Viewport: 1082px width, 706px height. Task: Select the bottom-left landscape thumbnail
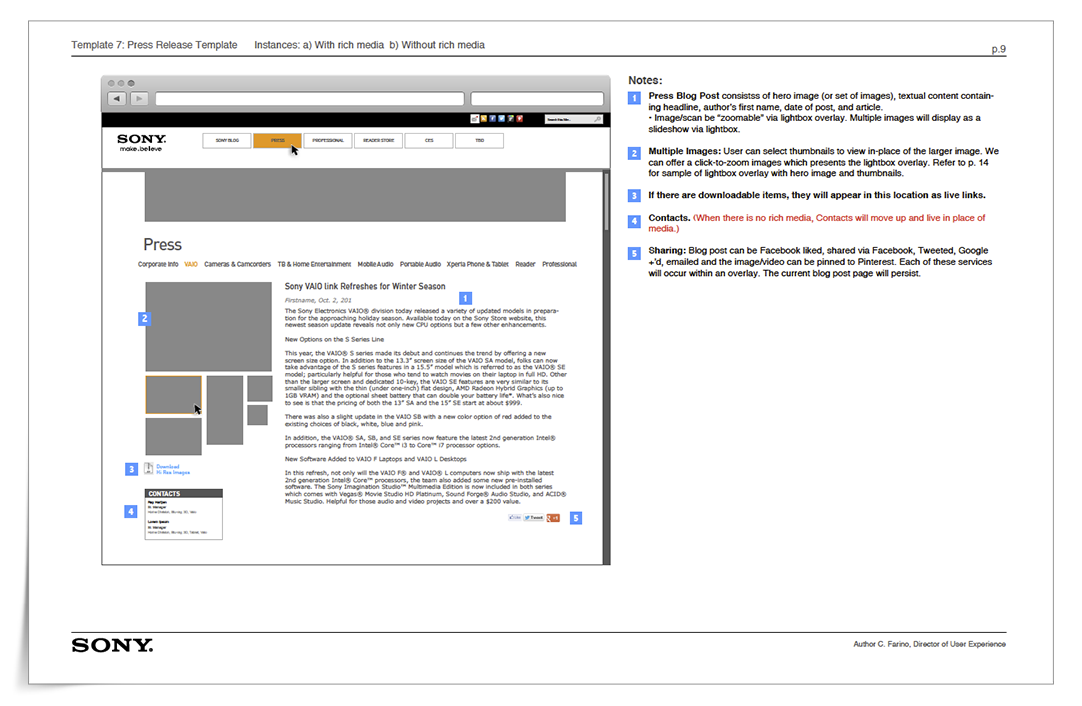point(173,436)
